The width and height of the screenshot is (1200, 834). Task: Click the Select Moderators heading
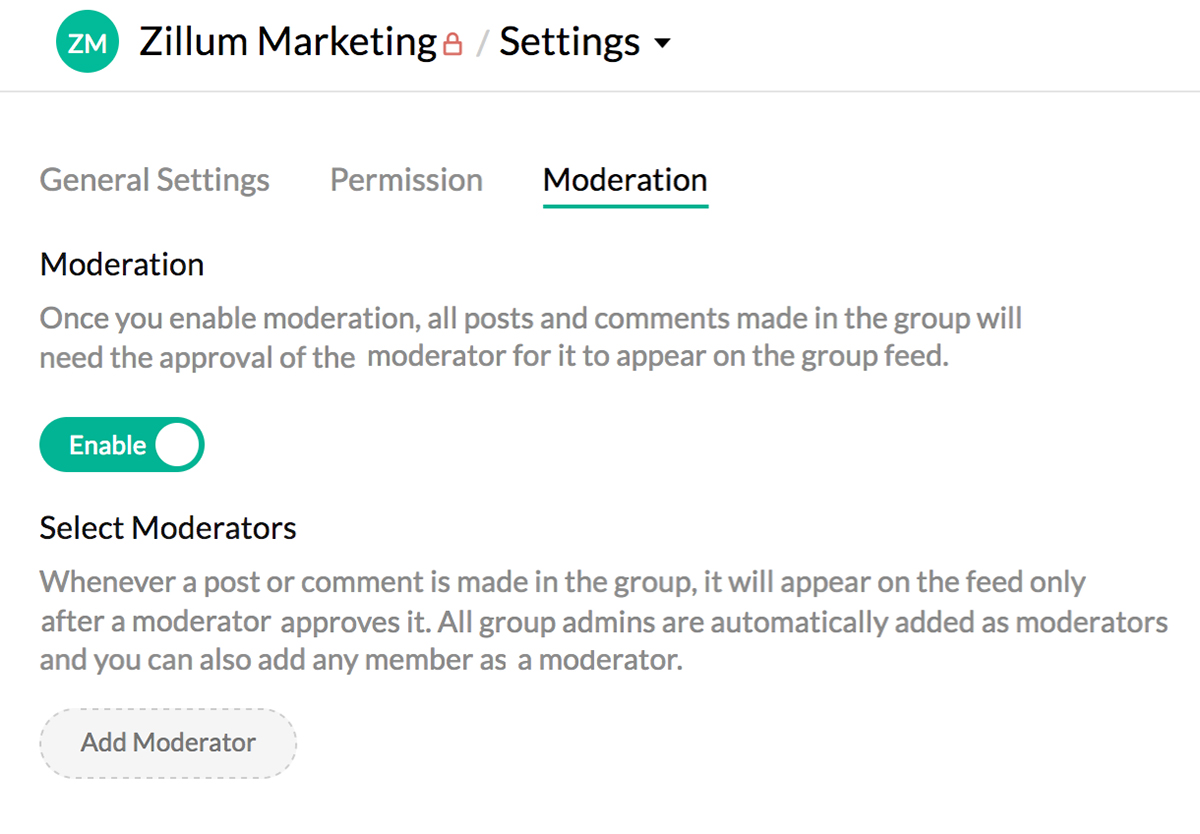[x=168, y=528]
